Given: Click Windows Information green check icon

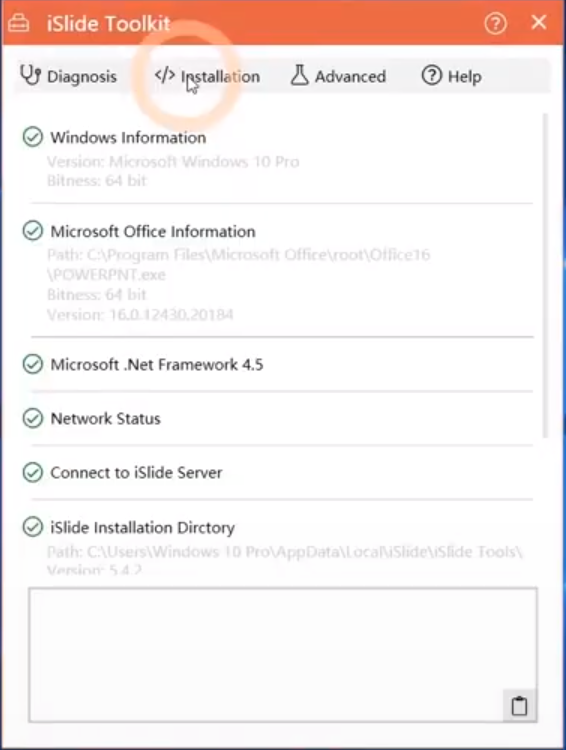Looking at the screenshot, I should 33,137.
